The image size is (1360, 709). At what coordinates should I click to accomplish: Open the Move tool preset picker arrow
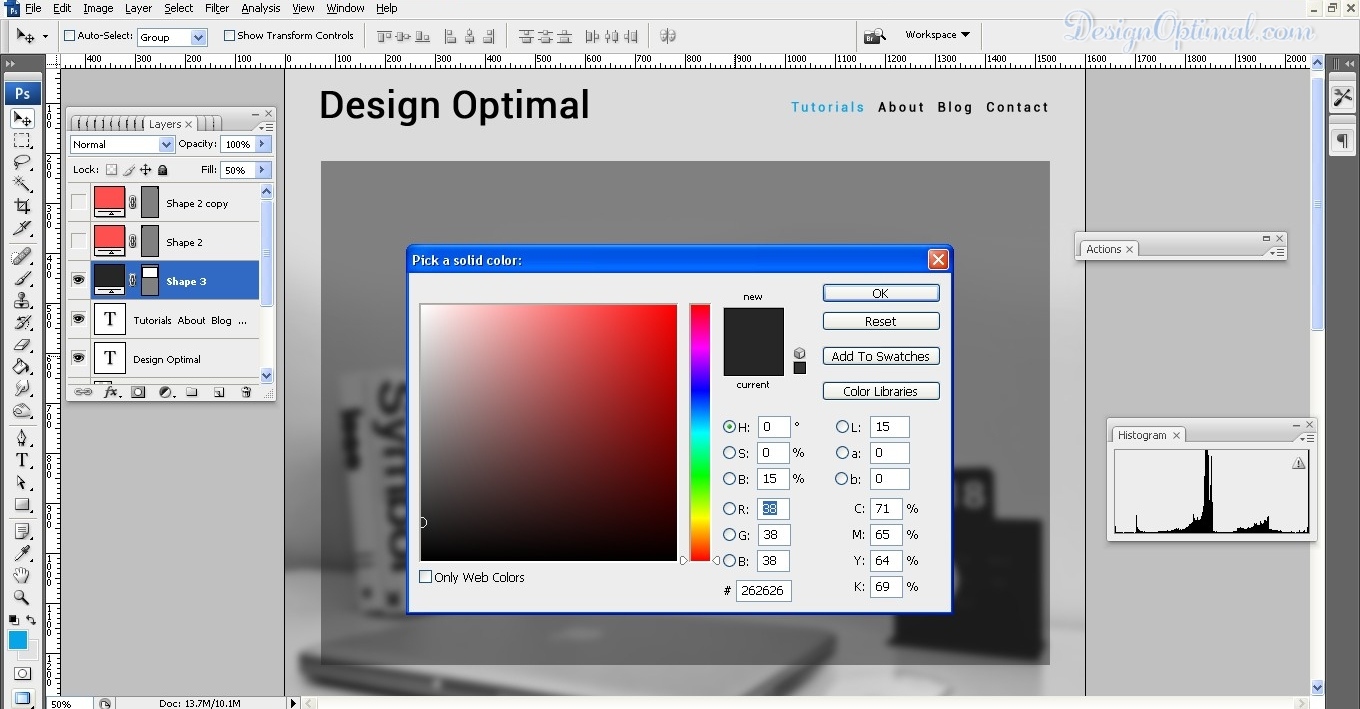45,37
